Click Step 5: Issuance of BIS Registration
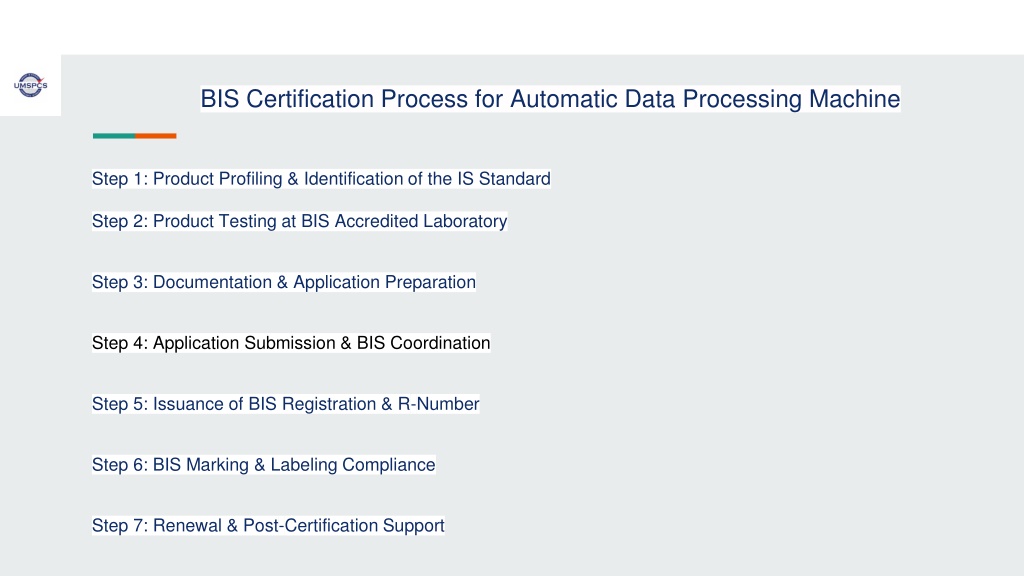This screenshot has width=1024, height=576. [x=285, y=404]
